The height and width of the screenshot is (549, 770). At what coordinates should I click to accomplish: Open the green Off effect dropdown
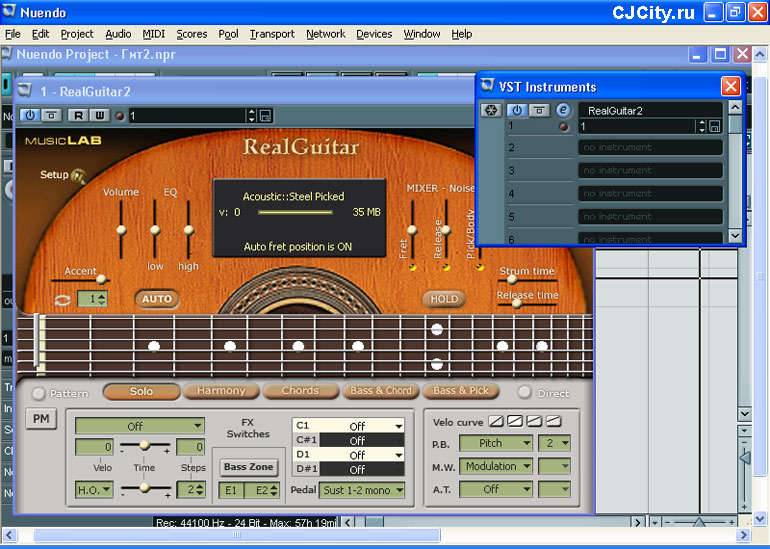(139, 426)
